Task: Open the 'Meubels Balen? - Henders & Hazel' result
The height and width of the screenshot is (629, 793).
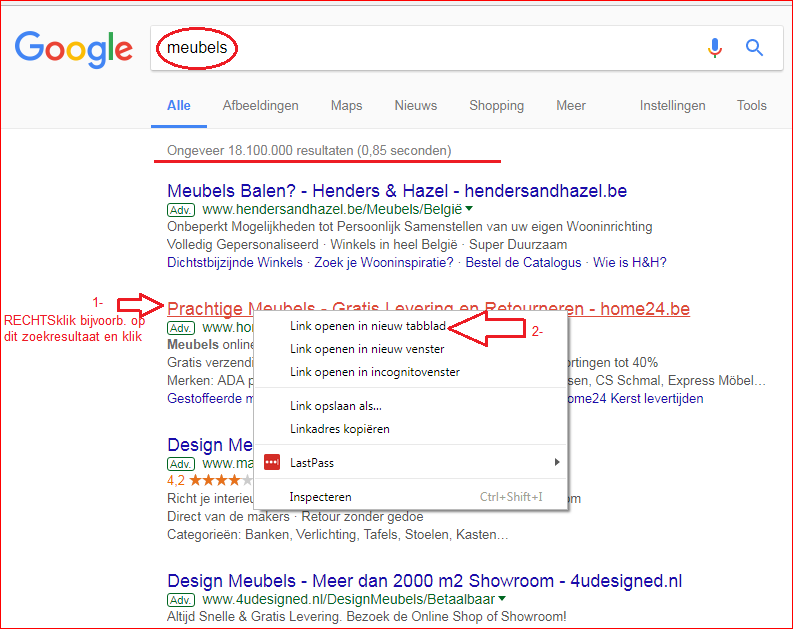Action: coord(397,190)
